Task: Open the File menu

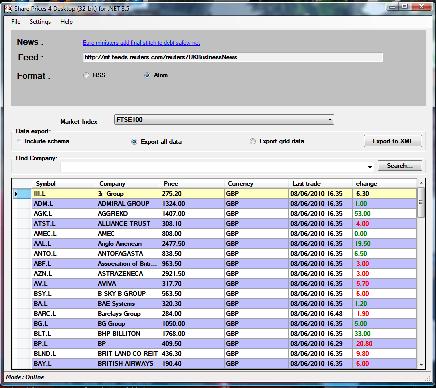Action: tap(15, 22)
